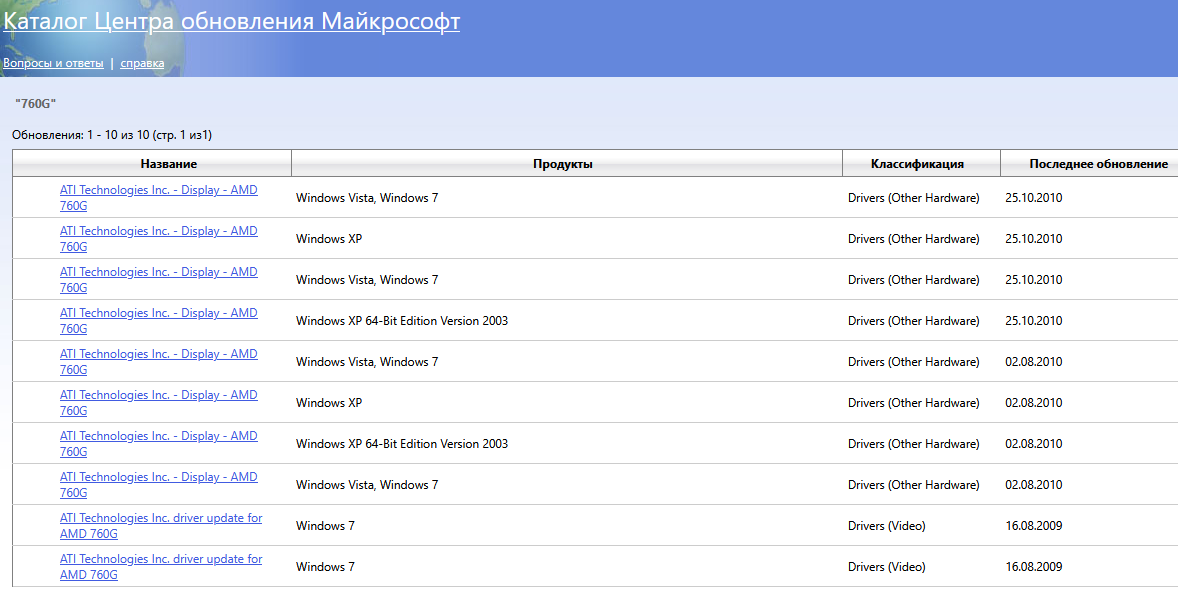This screenshot has width=1178, height=607.
Task: Sort by the Продукты column header
Action: 563,164
